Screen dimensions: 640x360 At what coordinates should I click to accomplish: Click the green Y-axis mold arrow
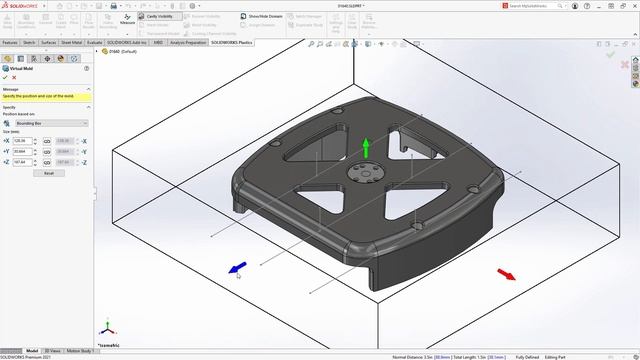click(x=366, y=148)
